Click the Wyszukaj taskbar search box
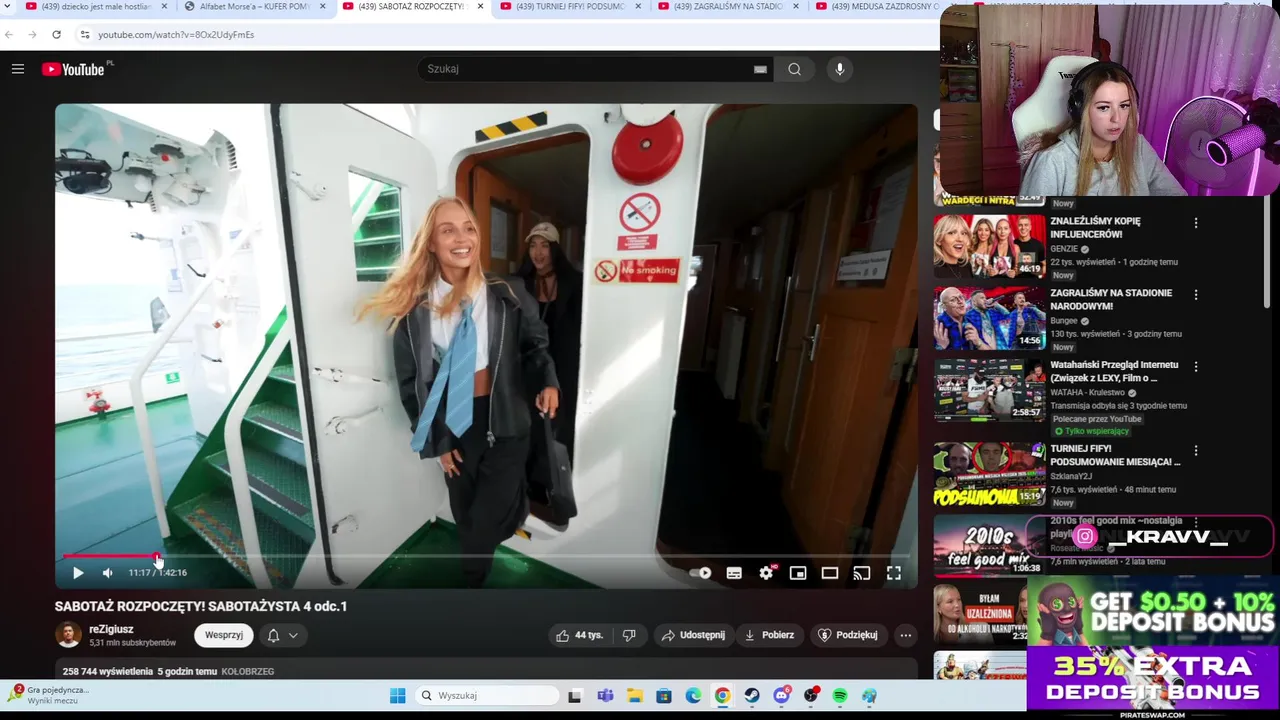The image size is (1280, 720). point(488,695)
